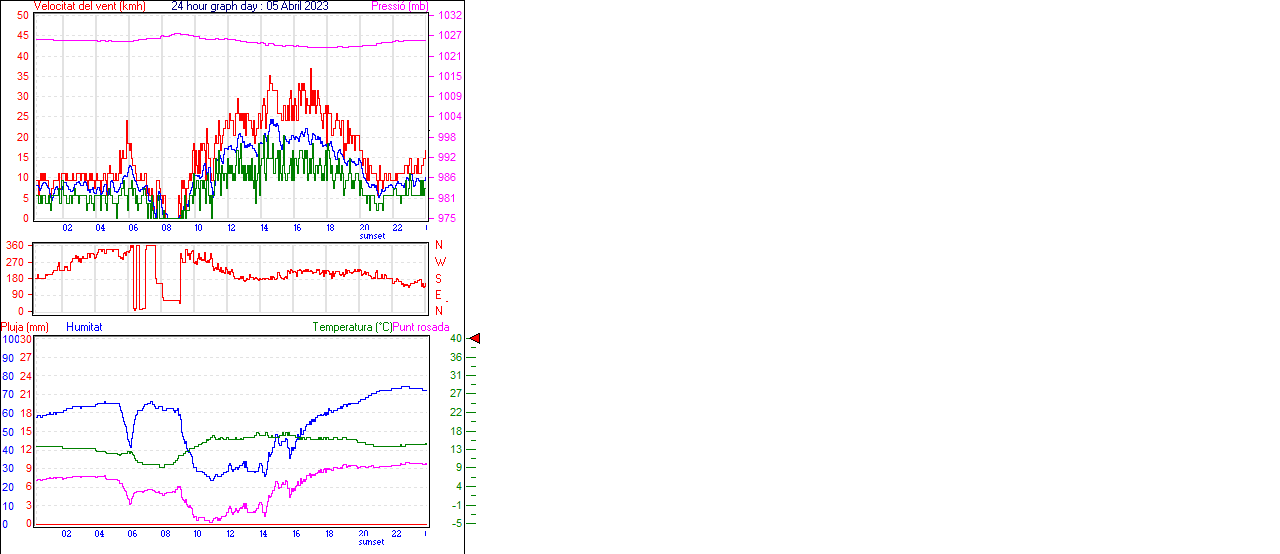1280x554 pixels.
Task: Click the "sunset" marker under the bottom graph
Action: tap(372, 542)
